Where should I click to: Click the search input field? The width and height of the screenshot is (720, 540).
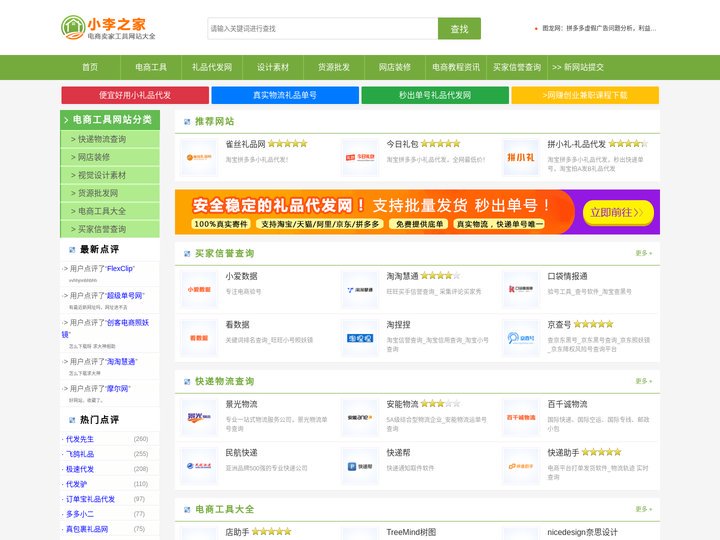tap(322, 28)
